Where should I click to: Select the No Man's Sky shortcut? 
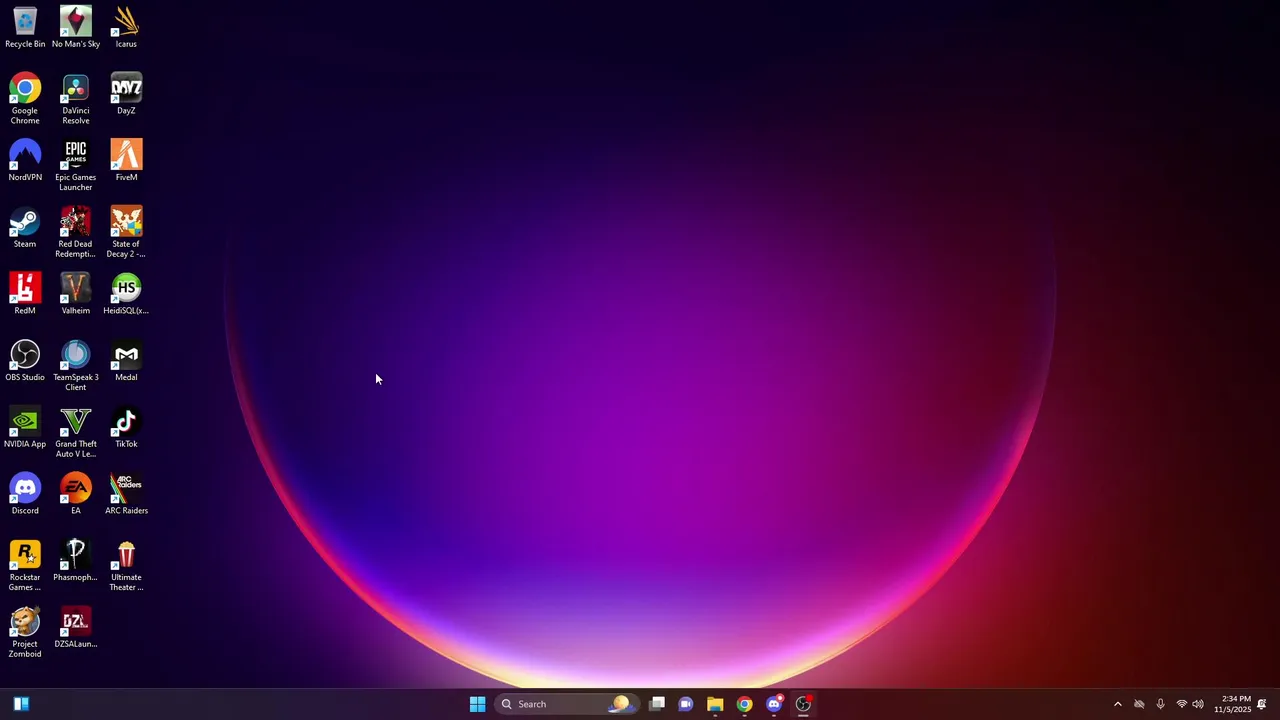click(76, 27)
